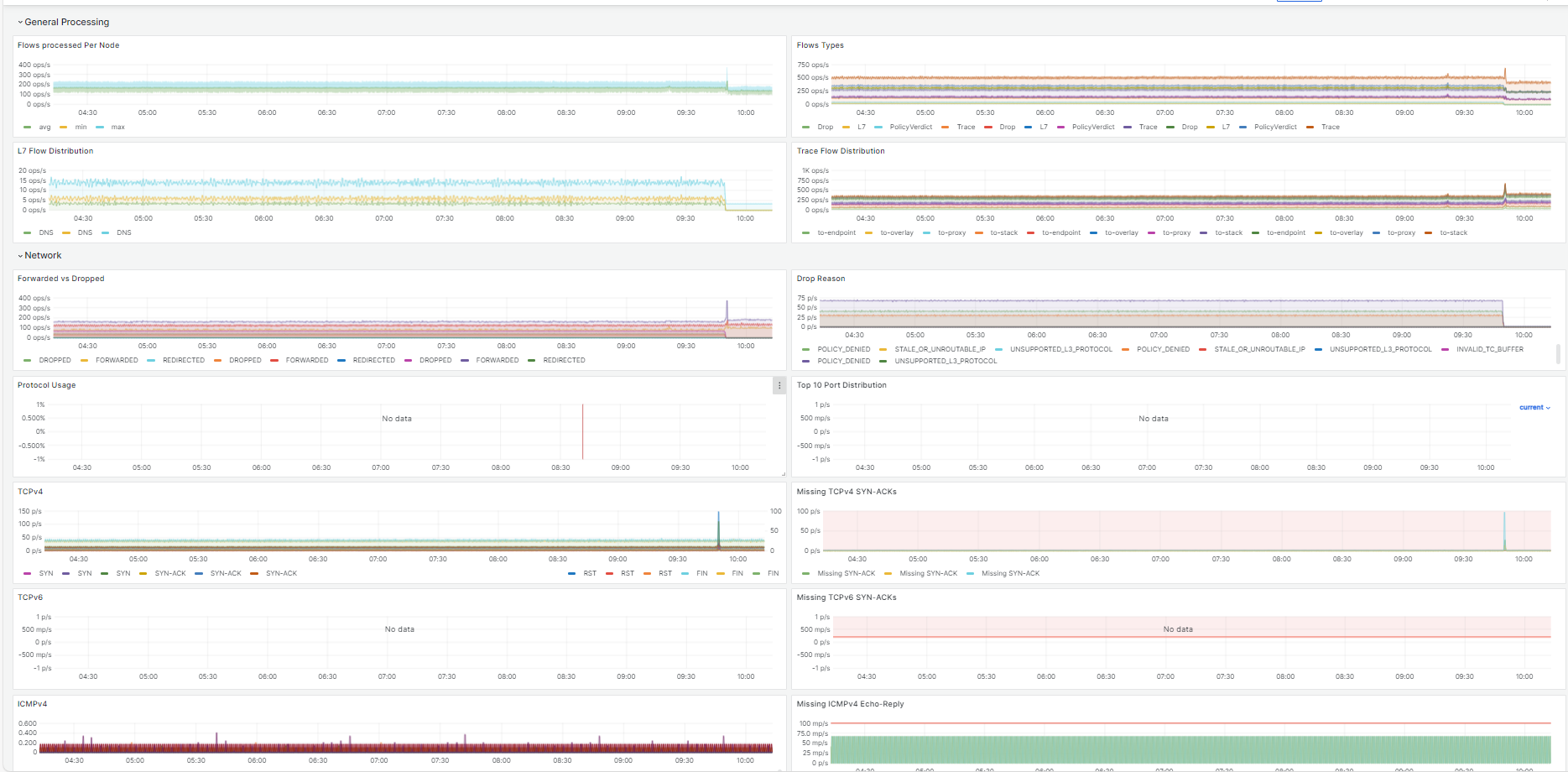This screenshot has height=772, width=1568.
Task: Toggle the red RST series in TCPv4 legend
Action: [628, 573]
